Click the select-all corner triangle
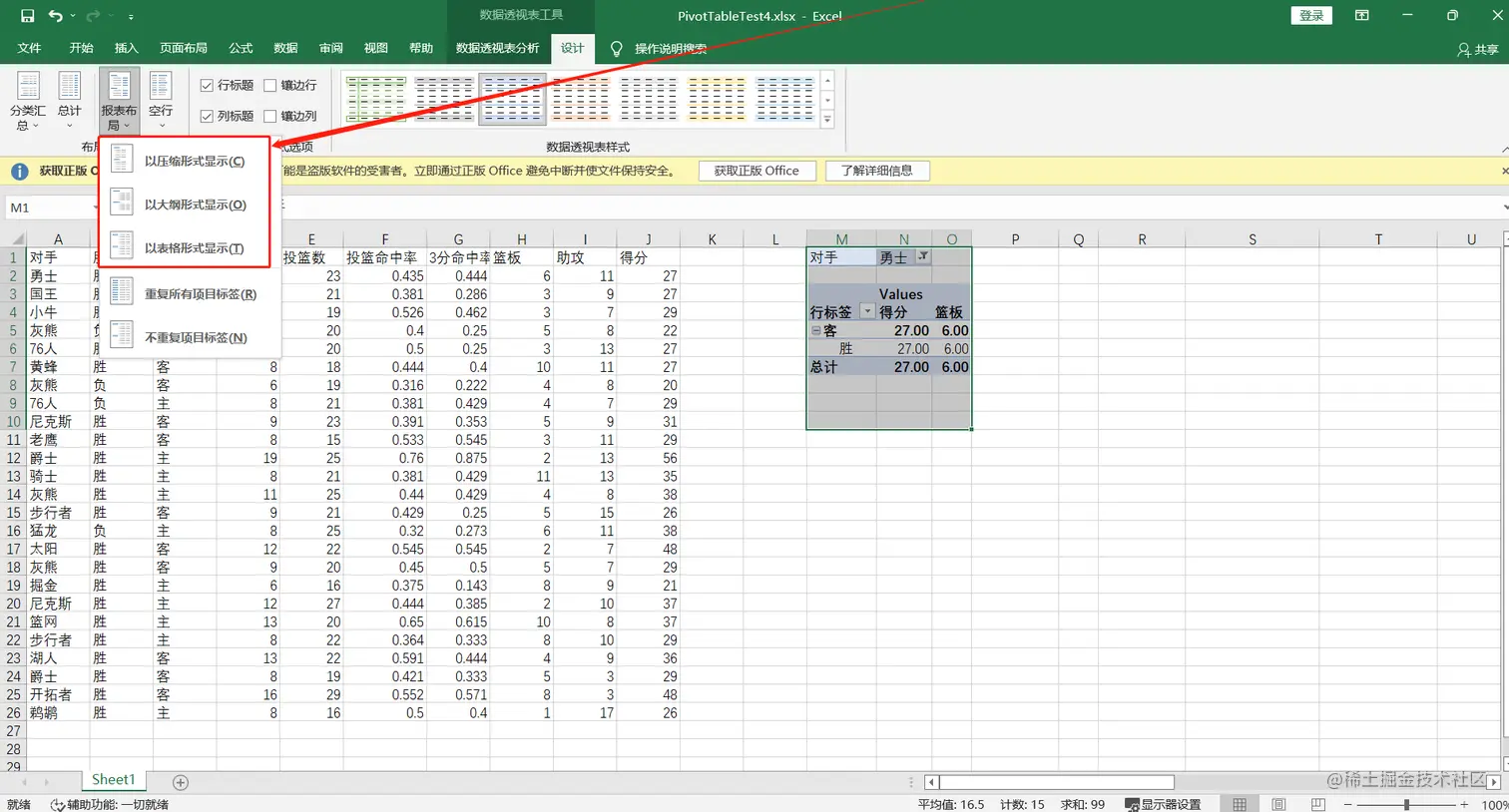Viewport: 1509px width, 812px height. (16, 238)
